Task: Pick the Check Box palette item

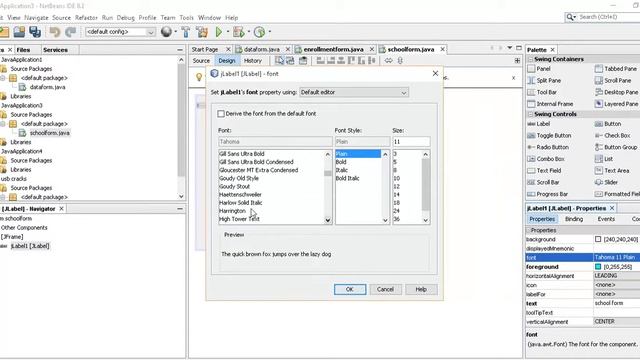Action: click(x=613, y=136)
